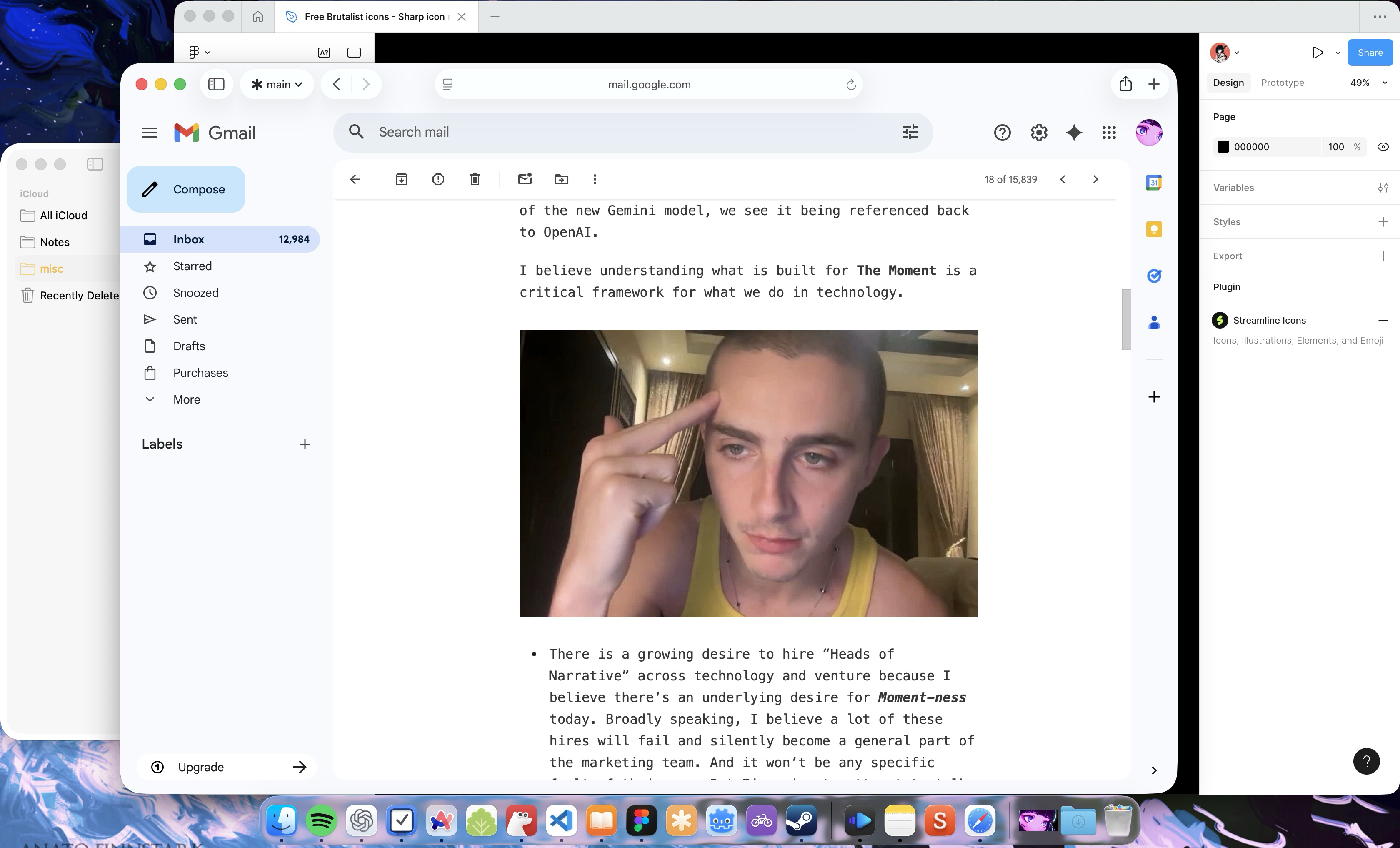Toggle Safari sidebar button
Image resolution: width=1400 pixels, height=848 pixels.
(x=217, y=84)
